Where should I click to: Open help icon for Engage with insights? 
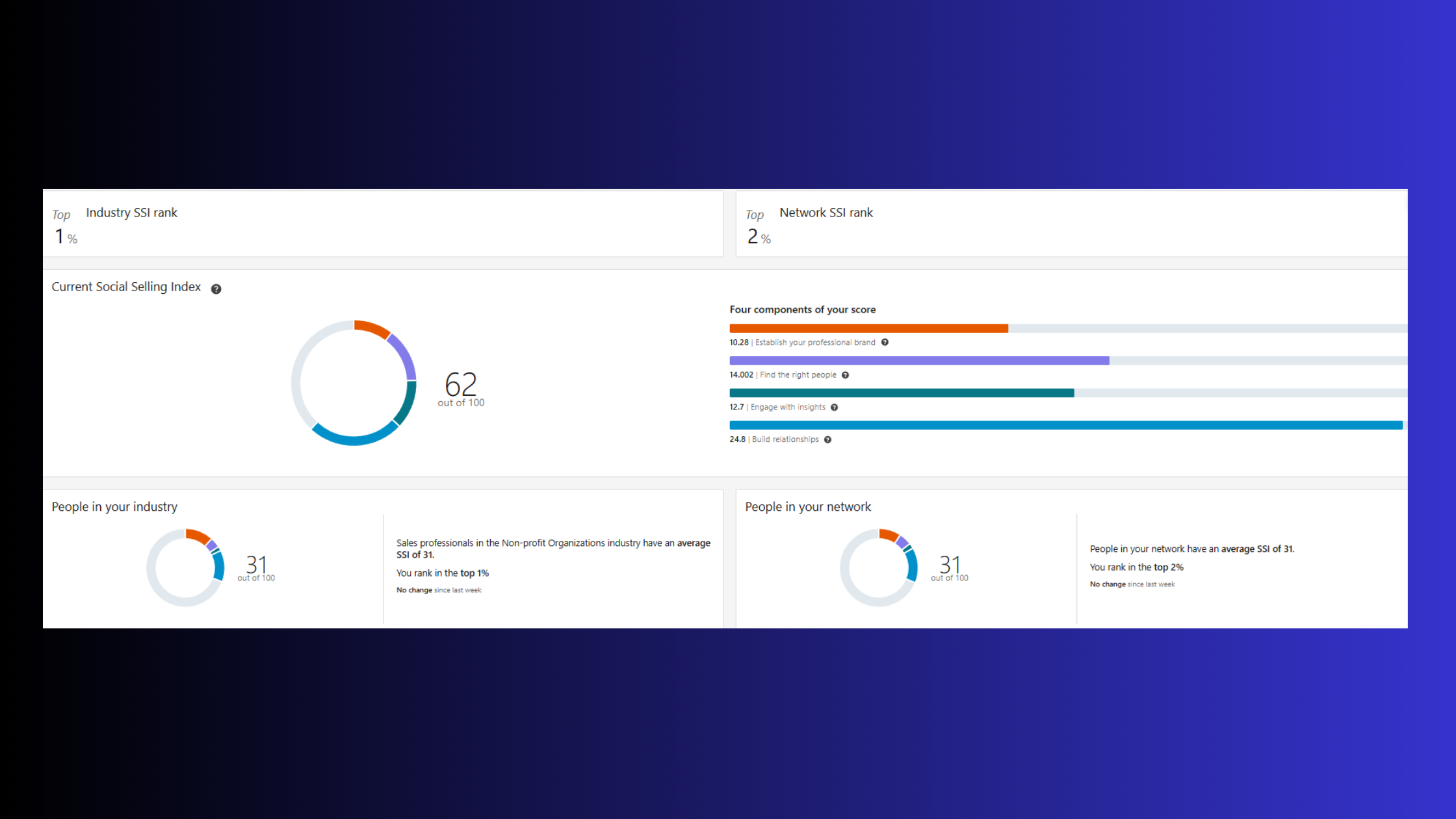click(x=834, y=408)
